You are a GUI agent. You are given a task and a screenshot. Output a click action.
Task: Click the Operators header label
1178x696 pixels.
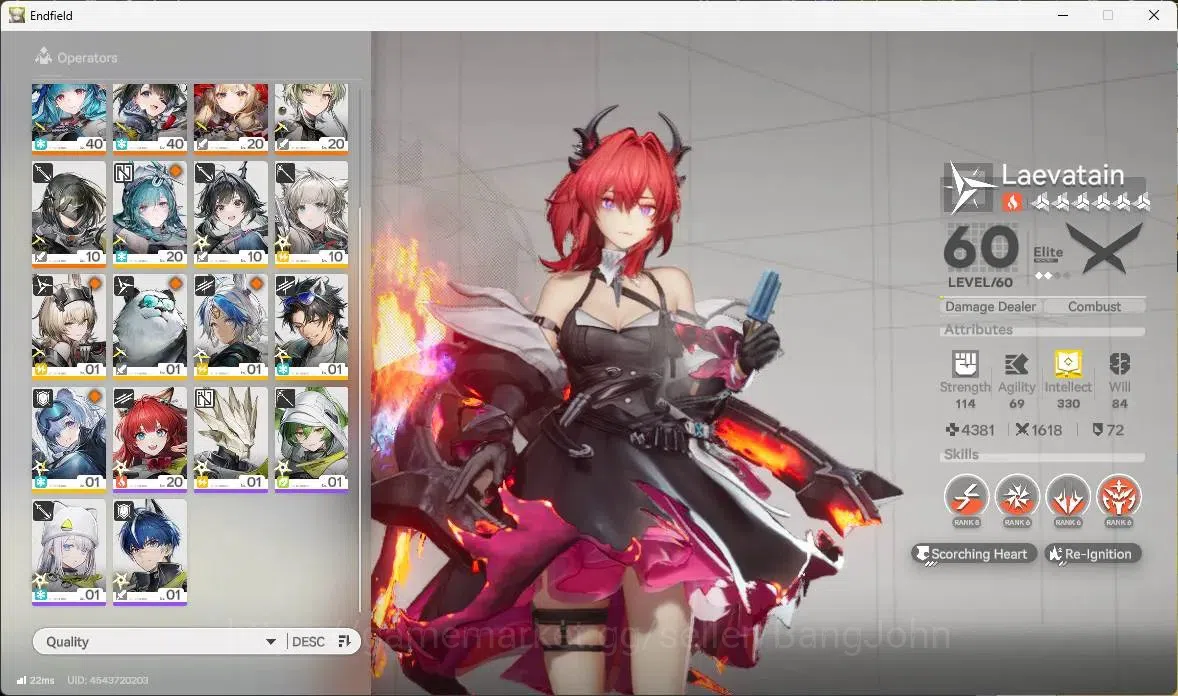[x=87, y=58]
